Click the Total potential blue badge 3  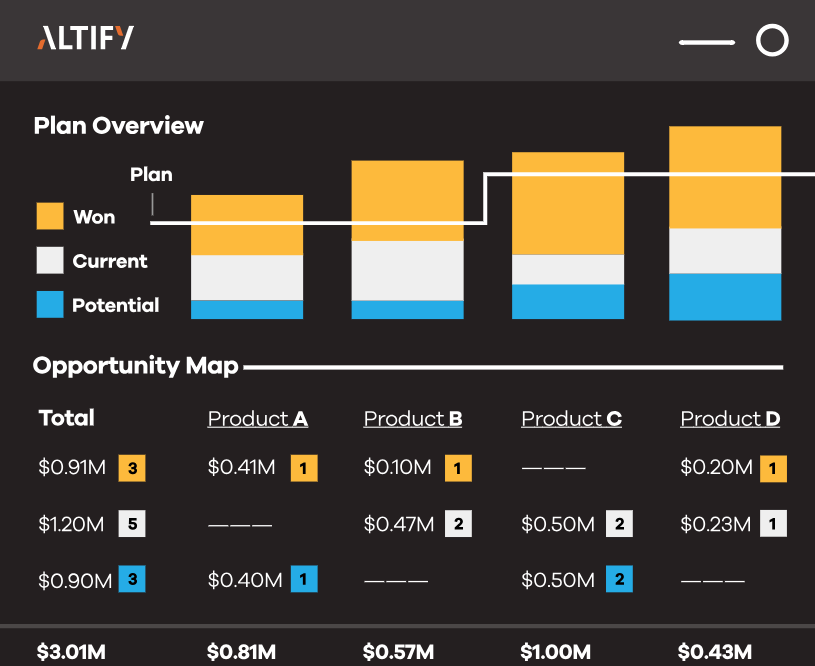pos(132,579)
